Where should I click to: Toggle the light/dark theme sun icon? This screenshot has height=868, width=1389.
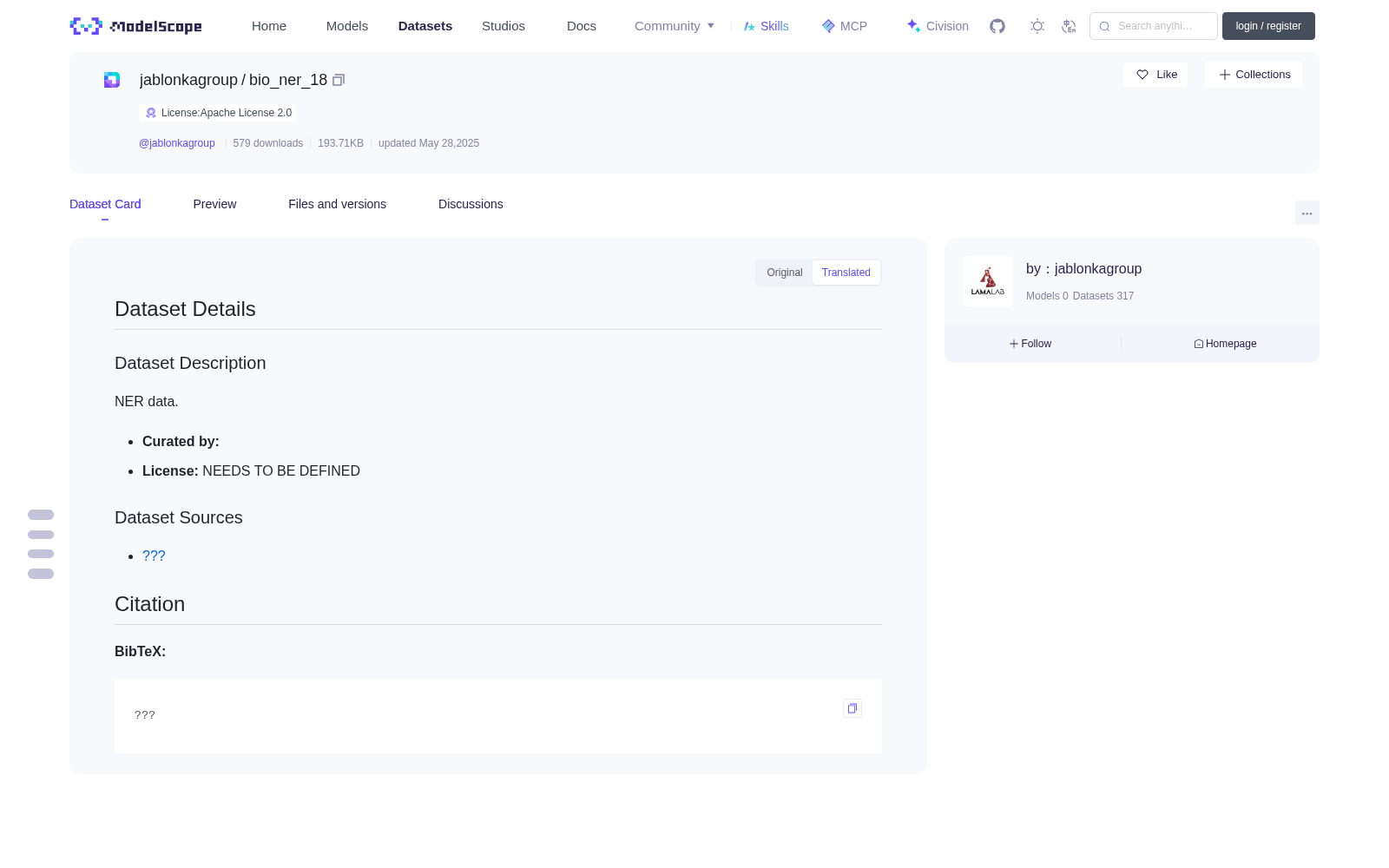click(x=1037, y=26)
